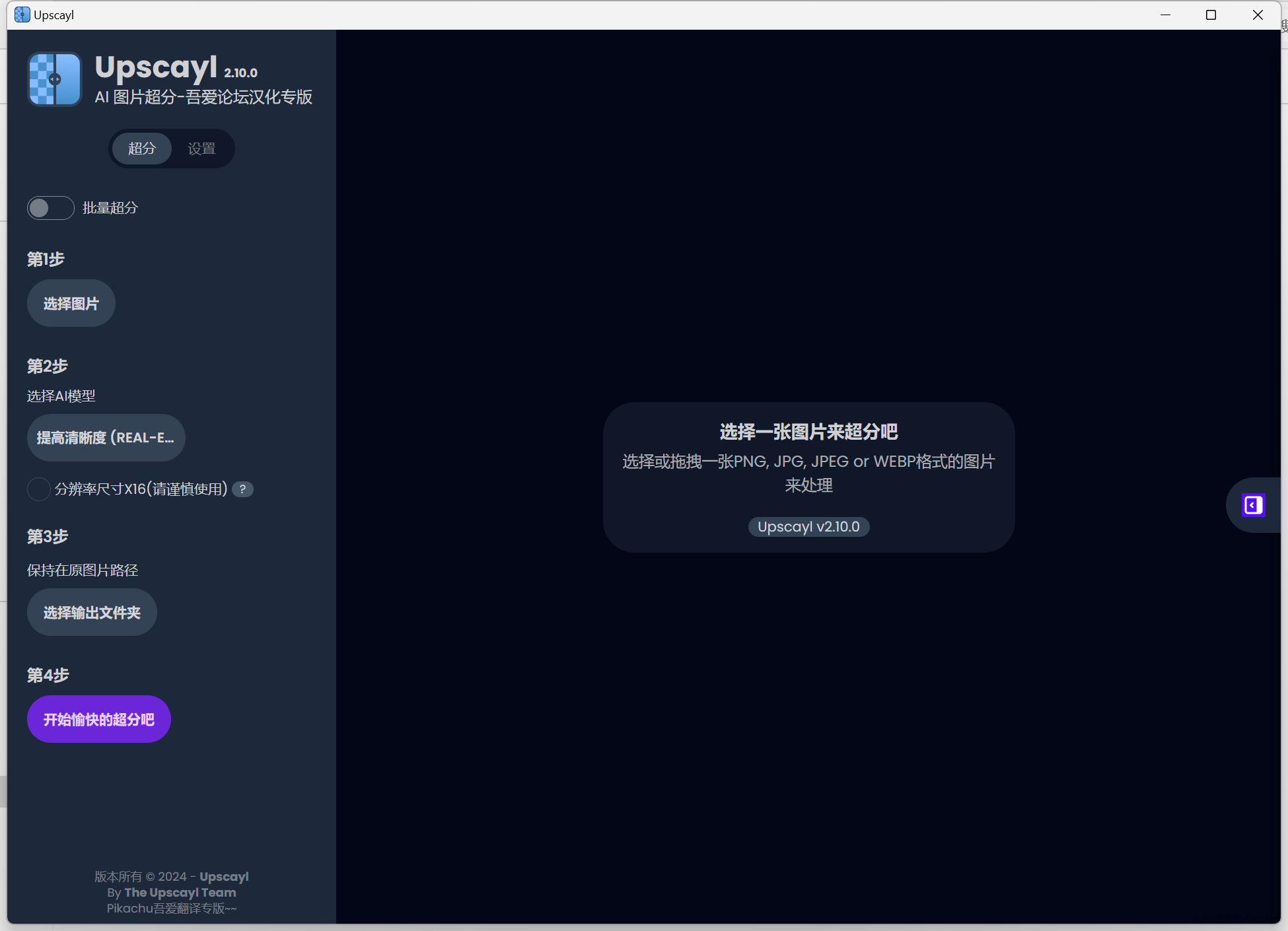Viewport: 1288px width, 931px height.
Task: Start upscaling with 开始愉快的超分吧 button
Action: coord(99,719)
